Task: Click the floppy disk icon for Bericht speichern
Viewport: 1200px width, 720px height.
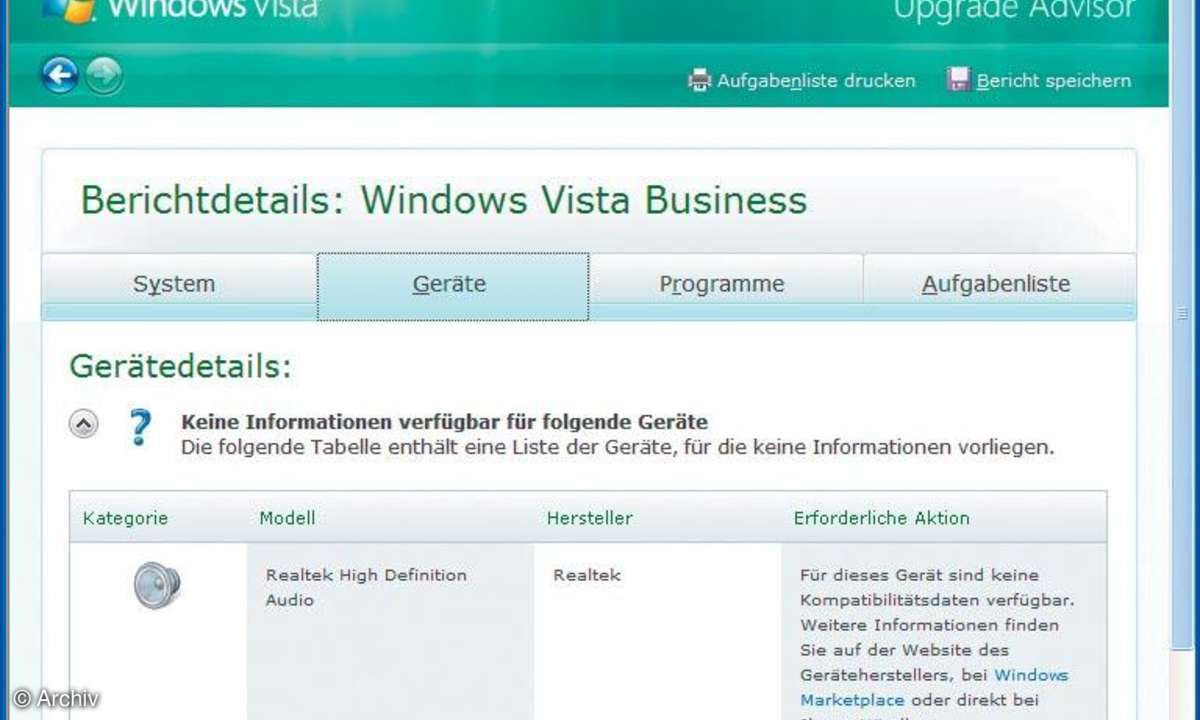Action: [959, 80]
